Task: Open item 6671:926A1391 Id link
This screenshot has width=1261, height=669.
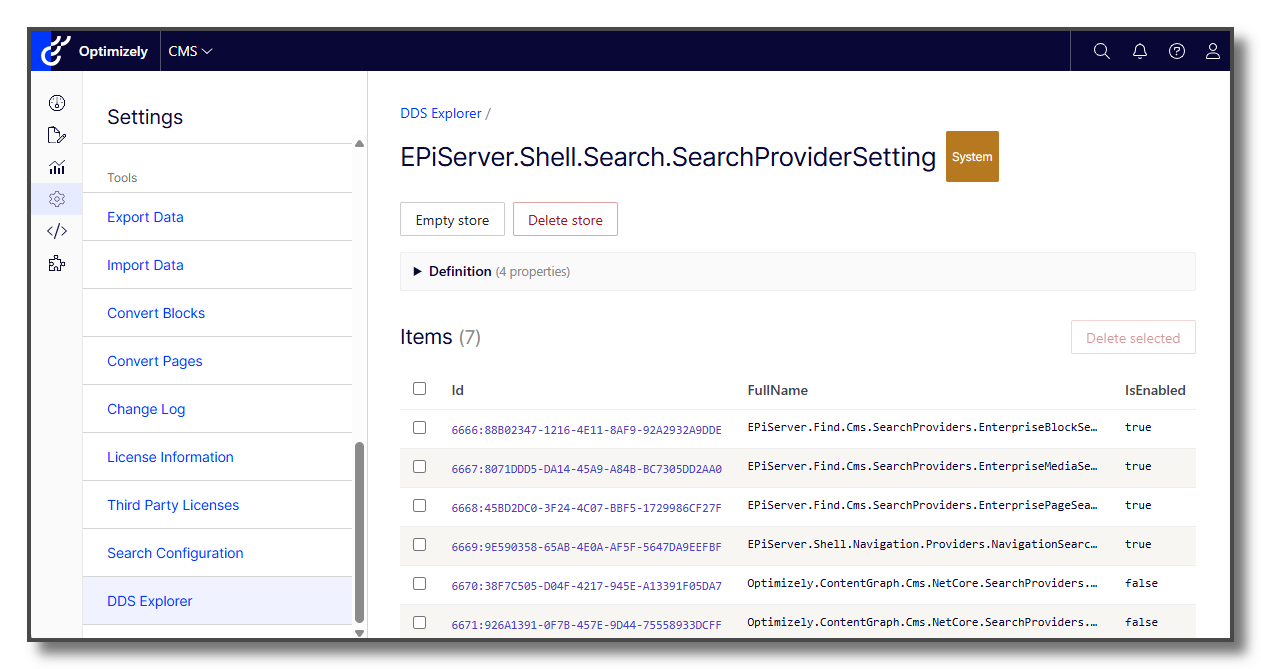Action: coord(586,624)
